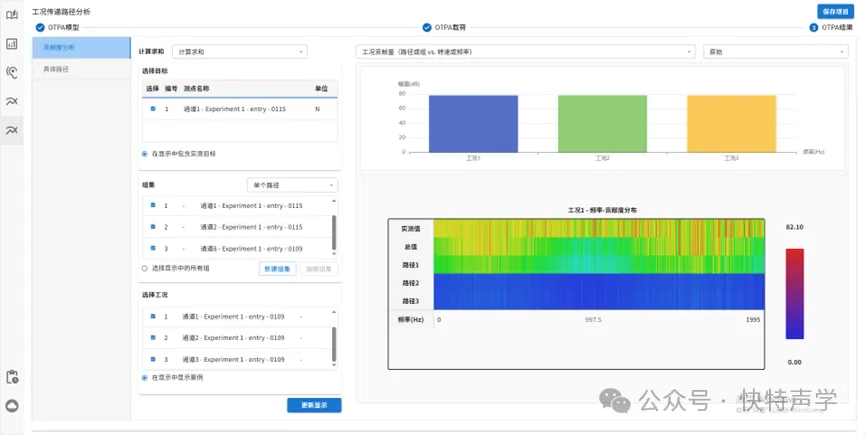Toggle condition 2 checkbox 通道2 entry 0109

(153, 337)
